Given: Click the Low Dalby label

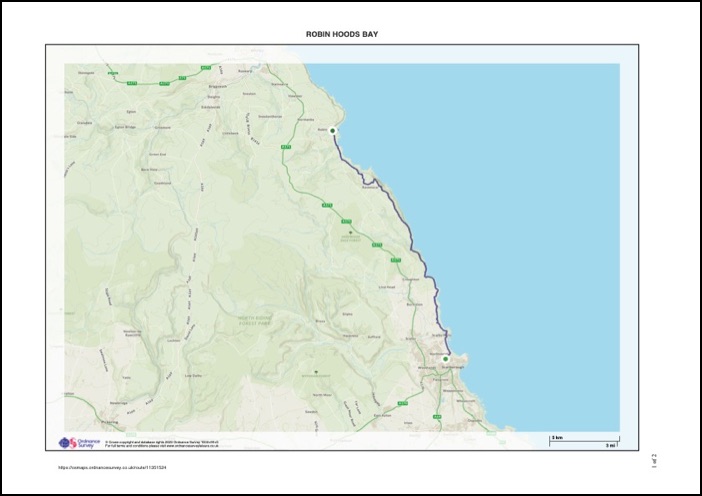Looking at the screenshot, I should pos(193,376).
